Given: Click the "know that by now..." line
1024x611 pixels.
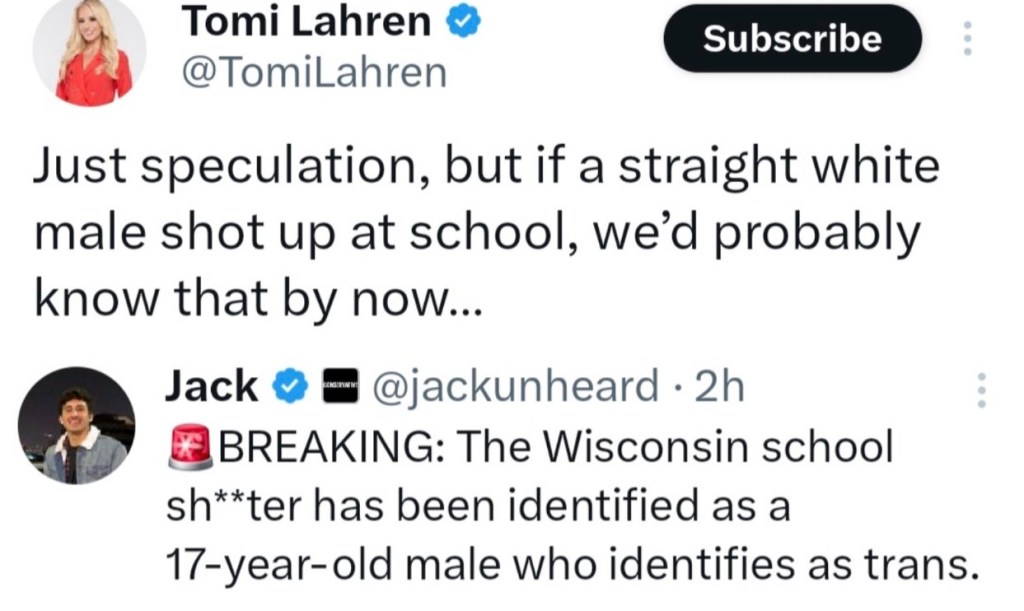Looking at the screenshot, I should pos(258,298).
